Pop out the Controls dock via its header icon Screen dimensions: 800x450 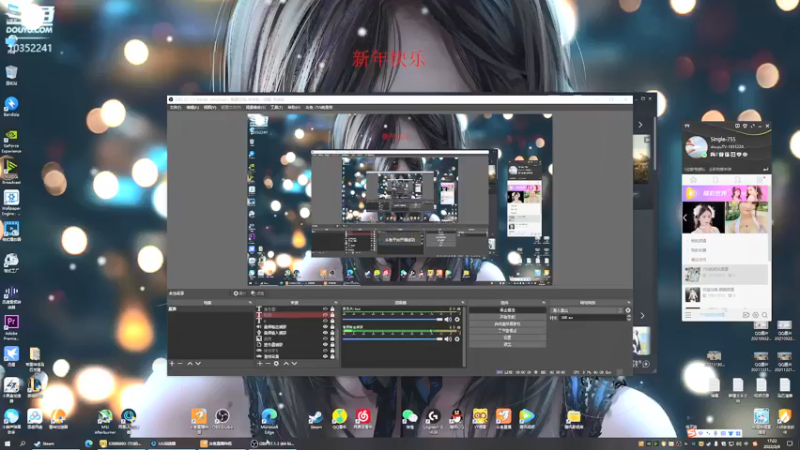click(x=543, y=303)
